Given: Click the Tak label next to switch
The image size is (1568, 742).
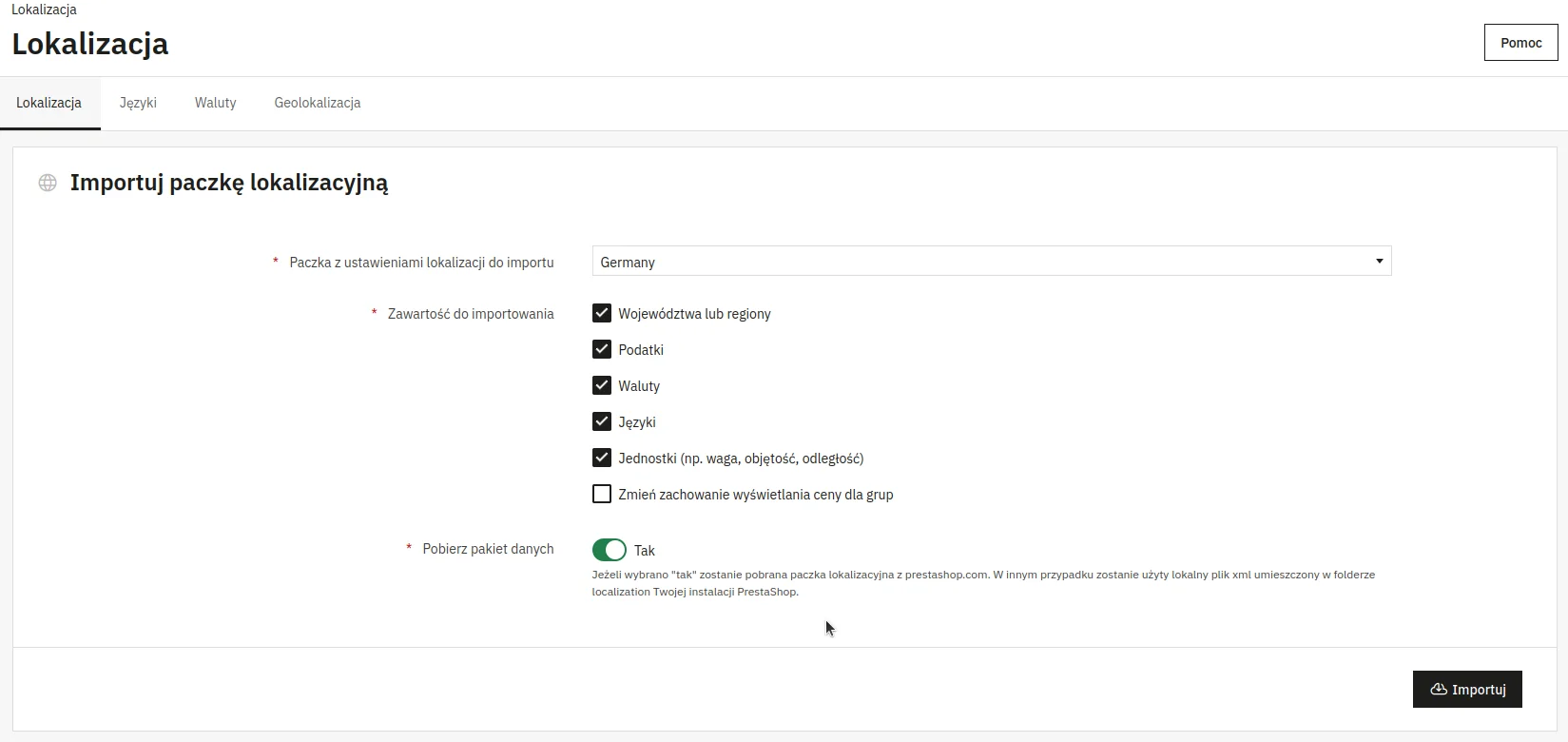Looking at the screenshot, I should tap(645, 551).
